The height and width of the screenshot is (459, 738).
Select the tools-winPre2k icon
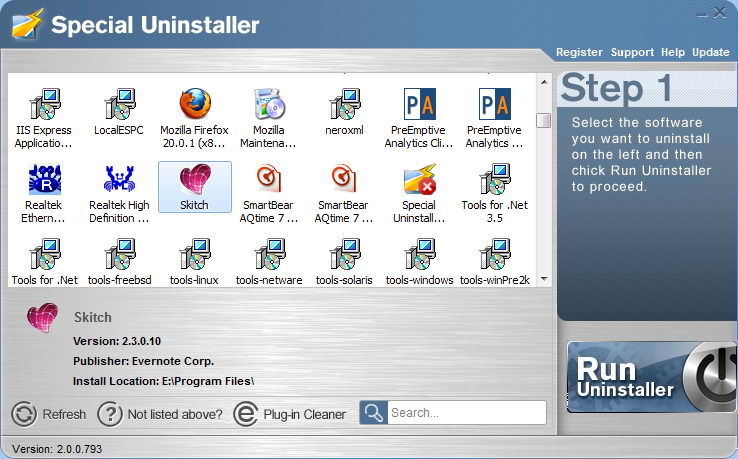(495, 254)
